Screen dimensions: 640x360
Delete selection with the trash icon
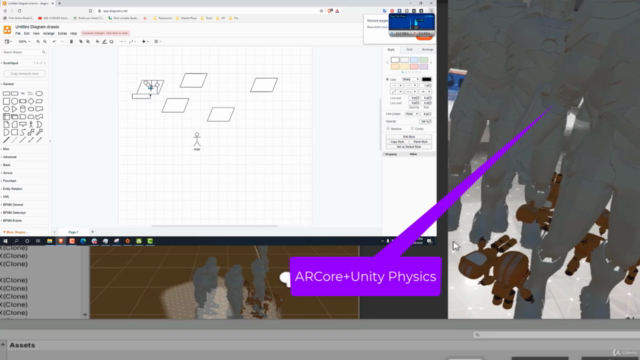[x=71, y=42]
